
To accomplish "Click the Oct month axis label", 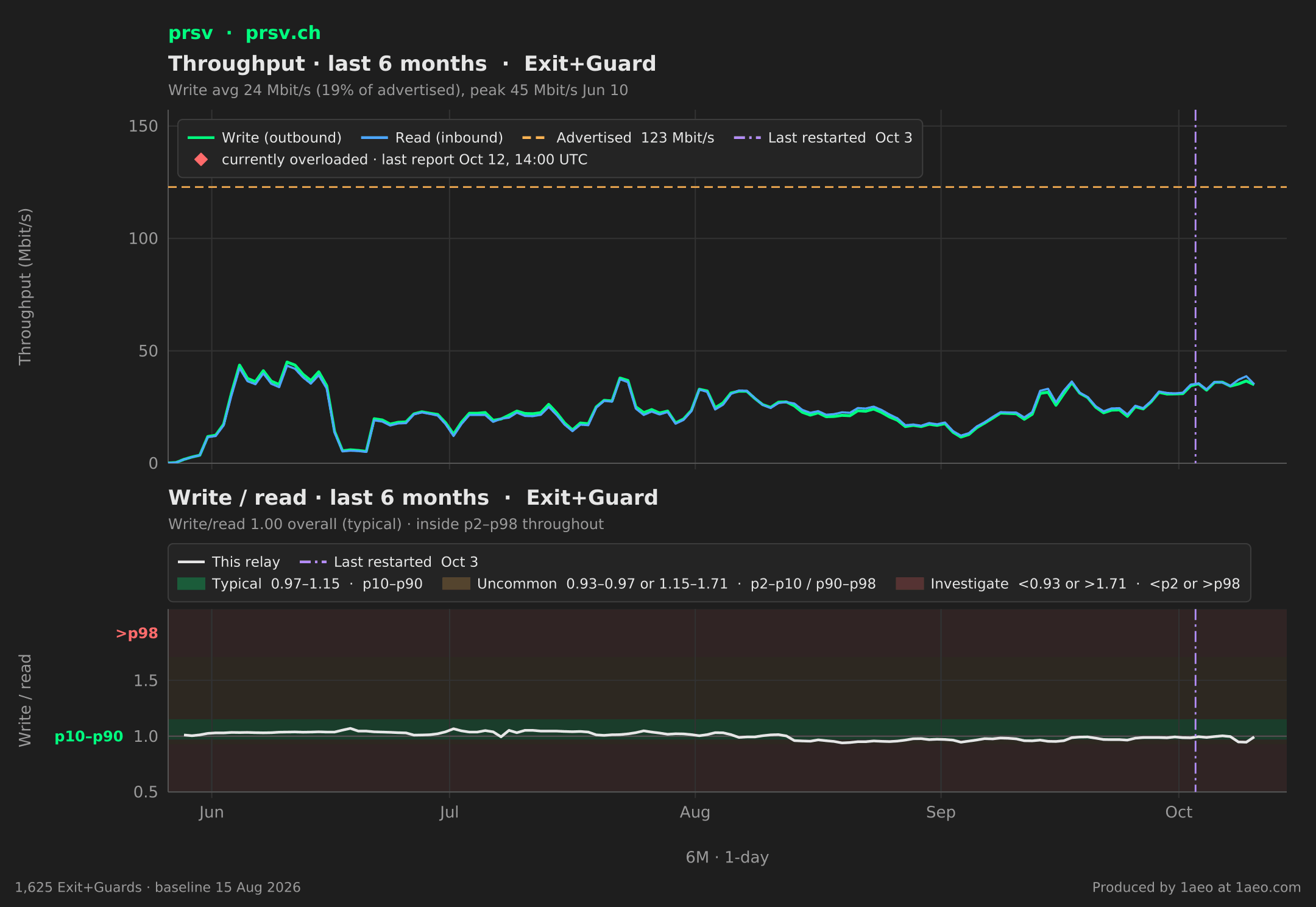I will pos(1178,813).
